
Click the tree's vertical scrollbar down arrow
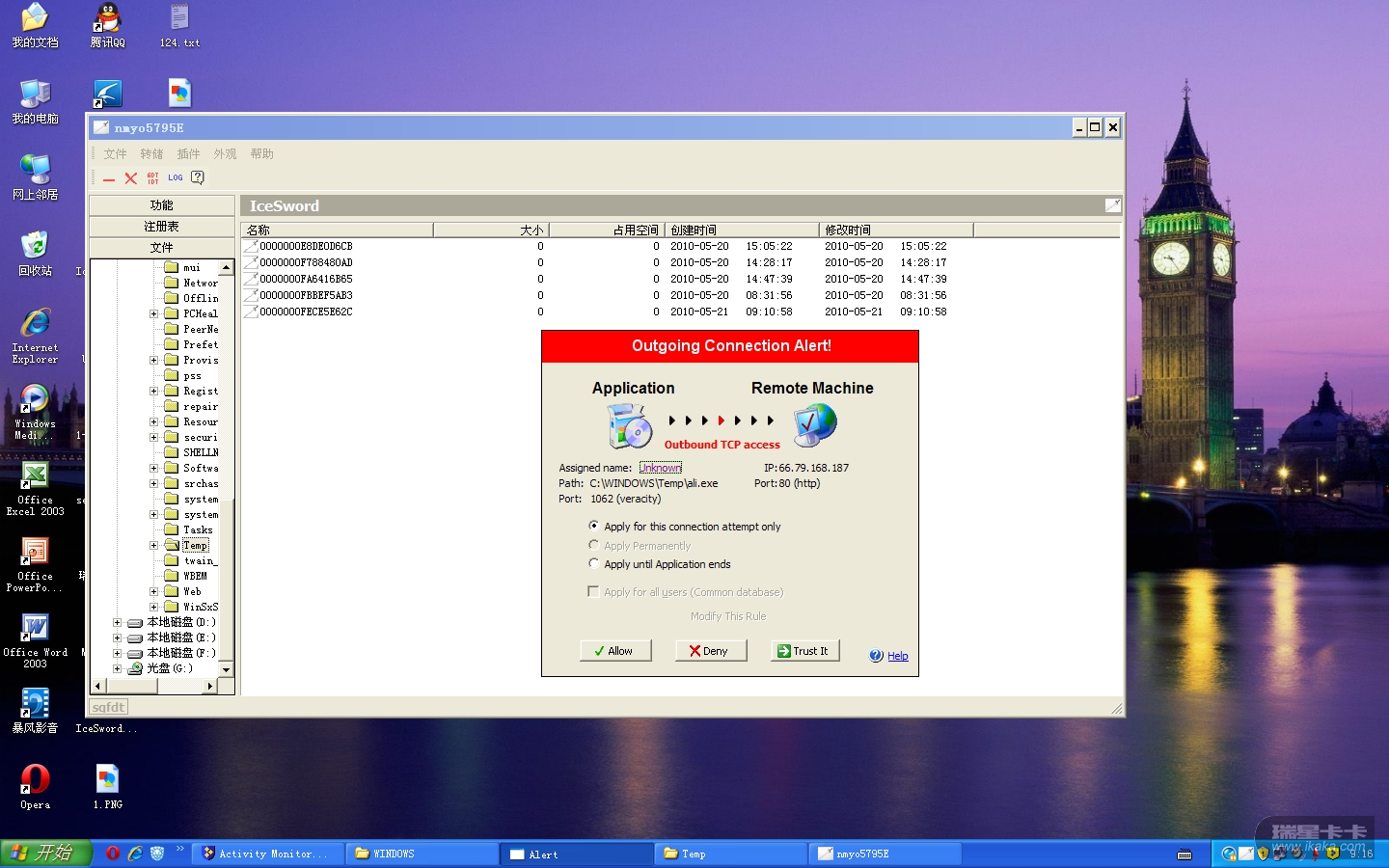click(227, 668)
